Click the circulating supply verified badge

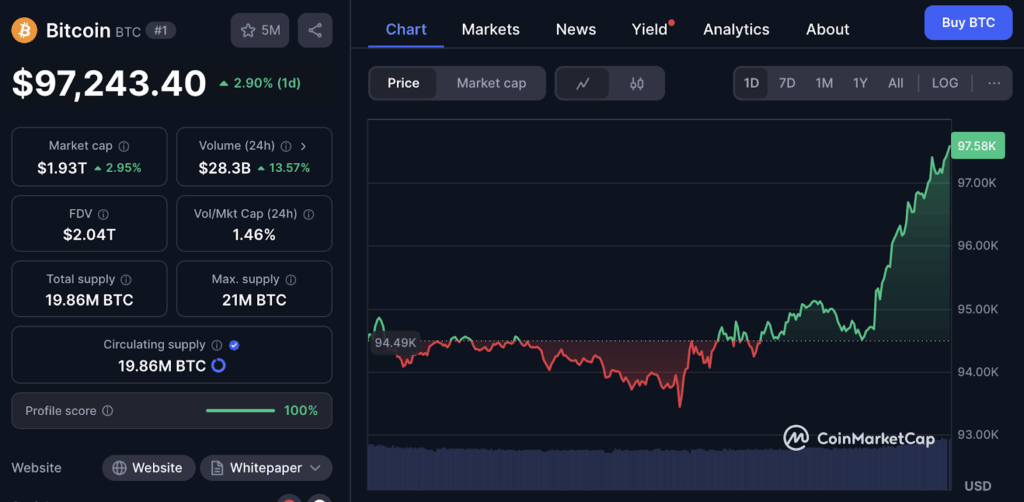(x=234, y=345)
